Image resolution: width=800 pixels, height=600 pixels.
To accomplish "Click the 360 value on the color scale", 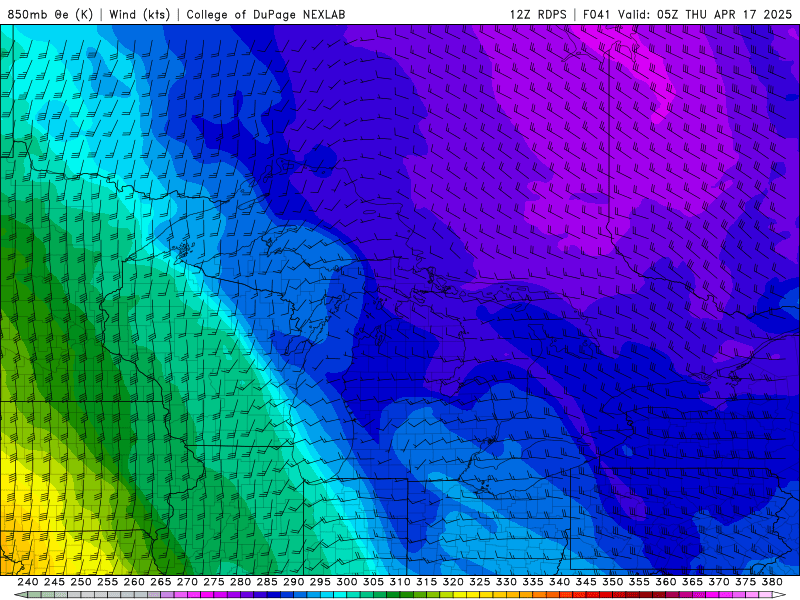I will pyautogui.click(x=665, y=582).
